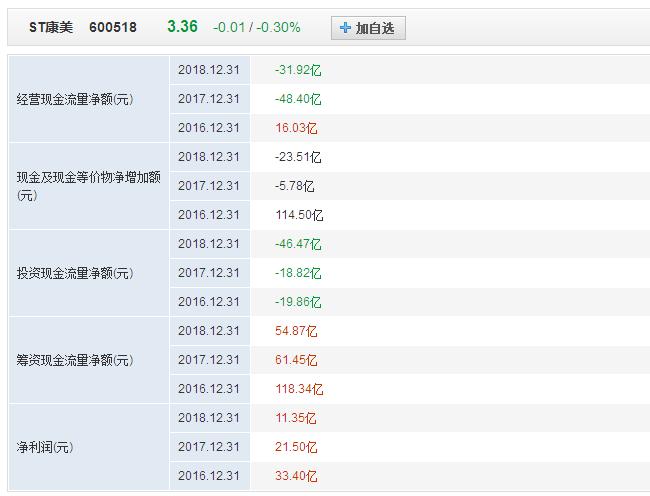Click the blue plus icon in 加自选
This screenshot has width=650, height=496.
tap(345, 28)
